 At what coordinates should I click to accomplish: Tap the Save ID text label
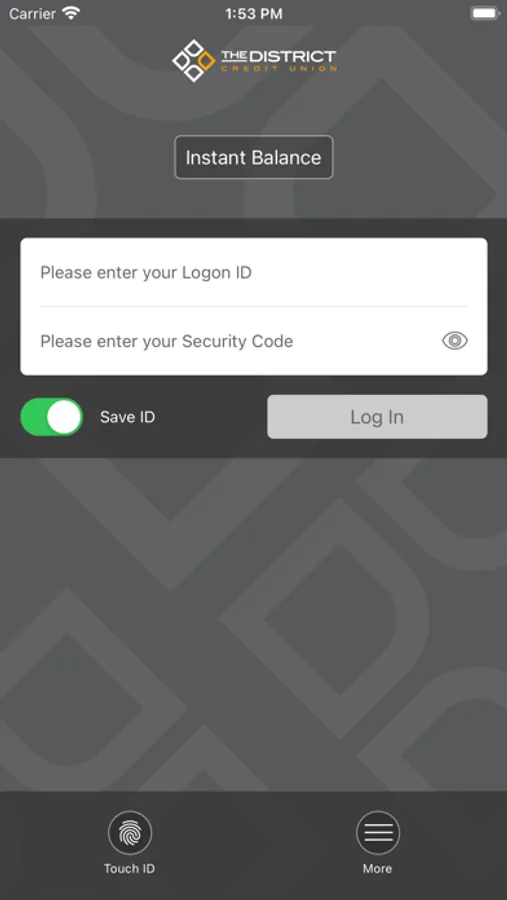[x=127, y=417]
